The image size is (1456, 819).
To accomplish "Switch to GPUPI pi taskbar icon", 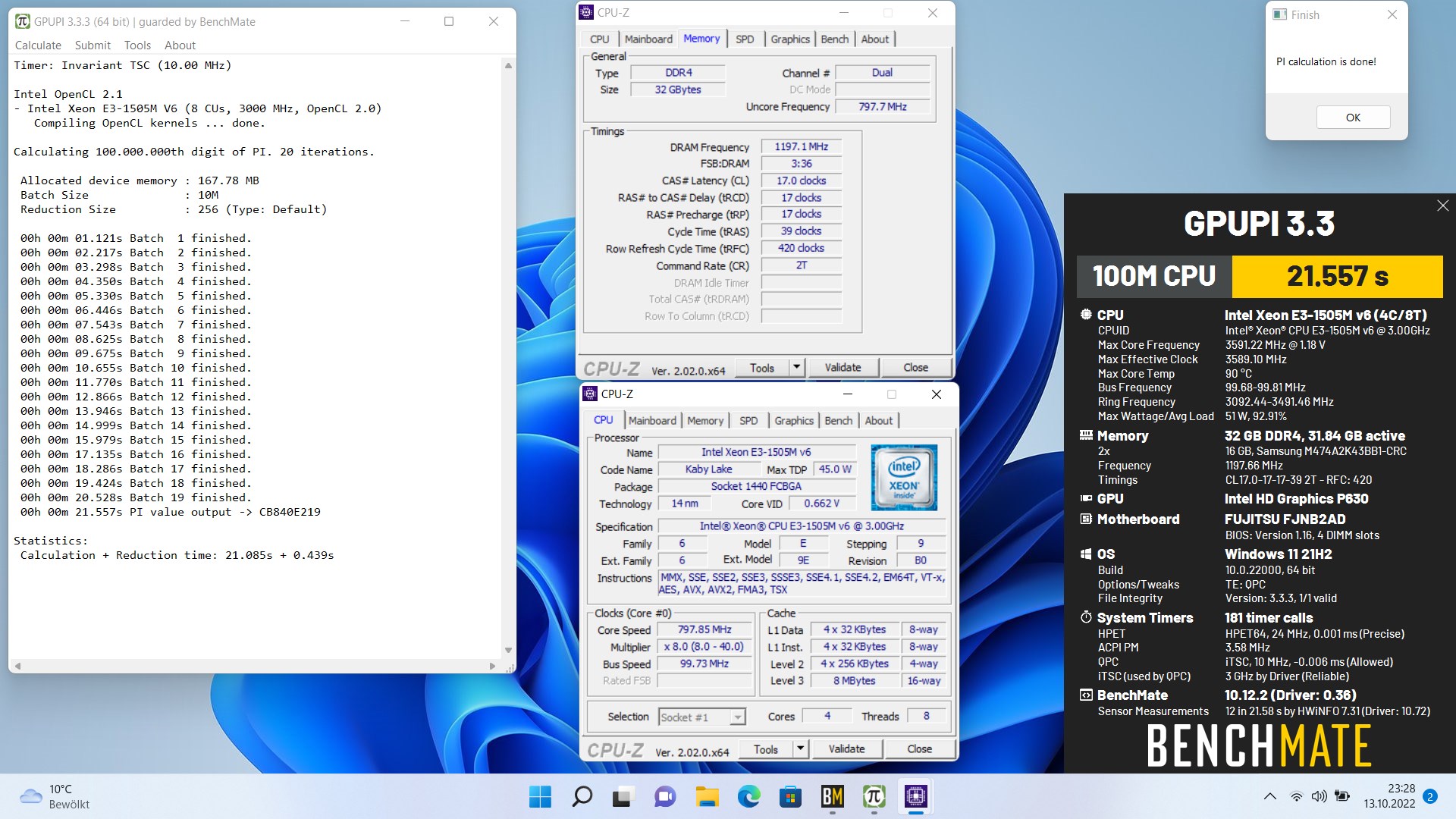I will [x=874, y=796].
